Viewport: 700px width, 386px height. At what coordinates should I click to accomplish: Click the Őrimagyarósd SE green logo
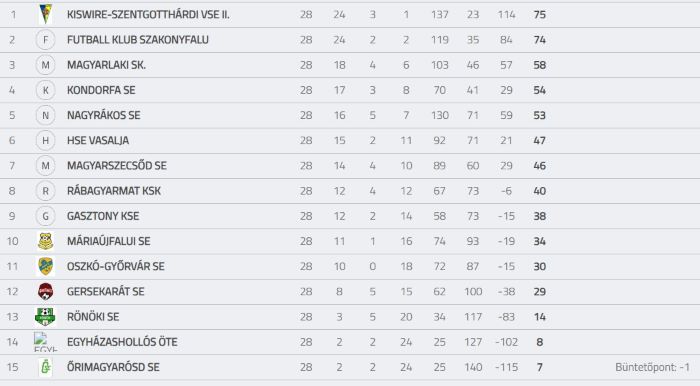coord(46,367)
